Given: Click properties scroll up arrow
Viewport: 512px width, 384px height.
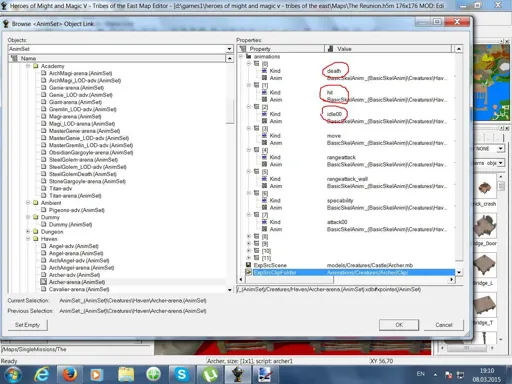Looking at the screenshot, I should [x=459, y=49].
